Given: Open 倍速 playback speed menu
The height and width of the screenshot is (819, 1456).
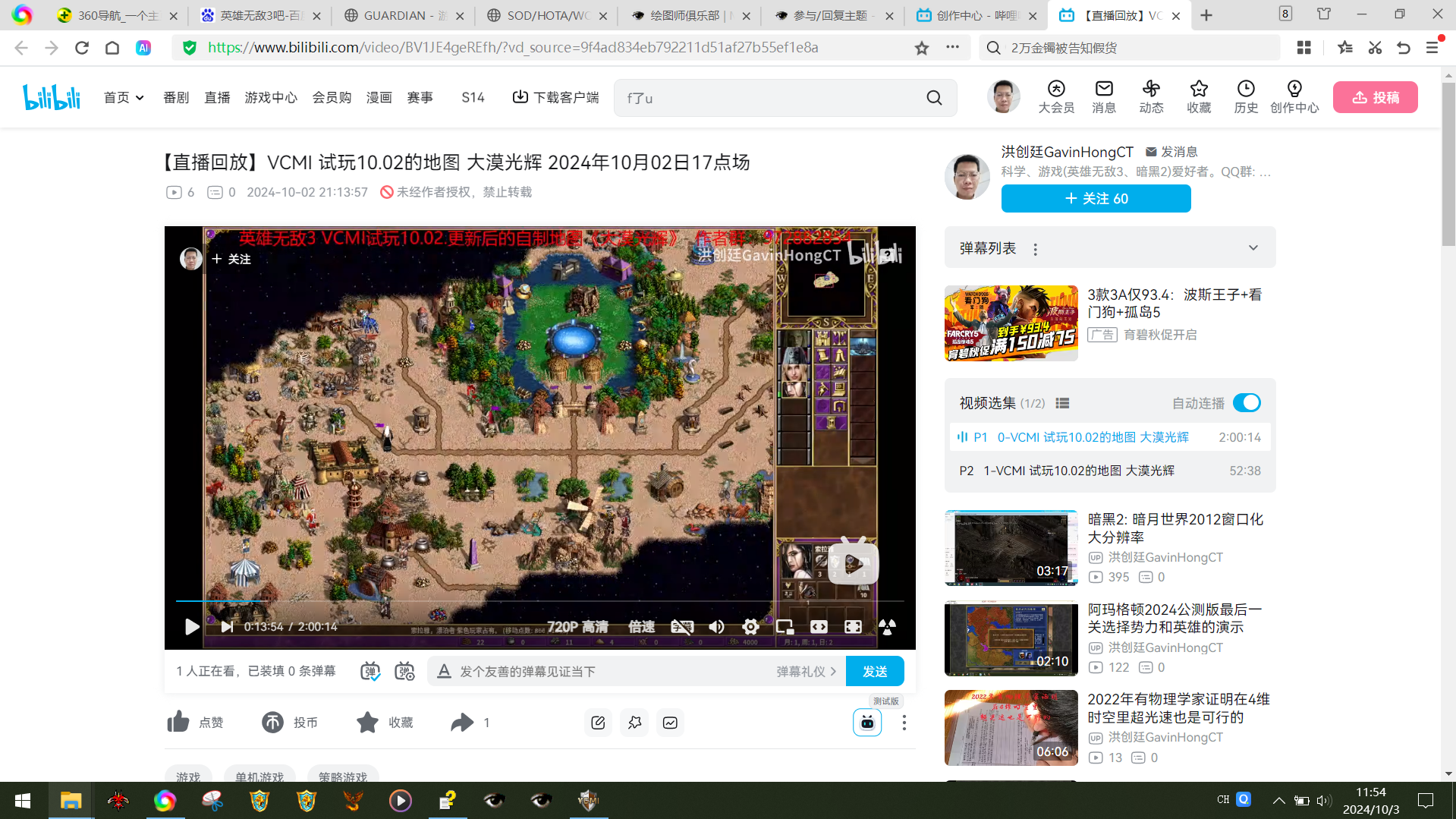Looking at the screenshot, I should pyautogui.click(x=641, y=627).
